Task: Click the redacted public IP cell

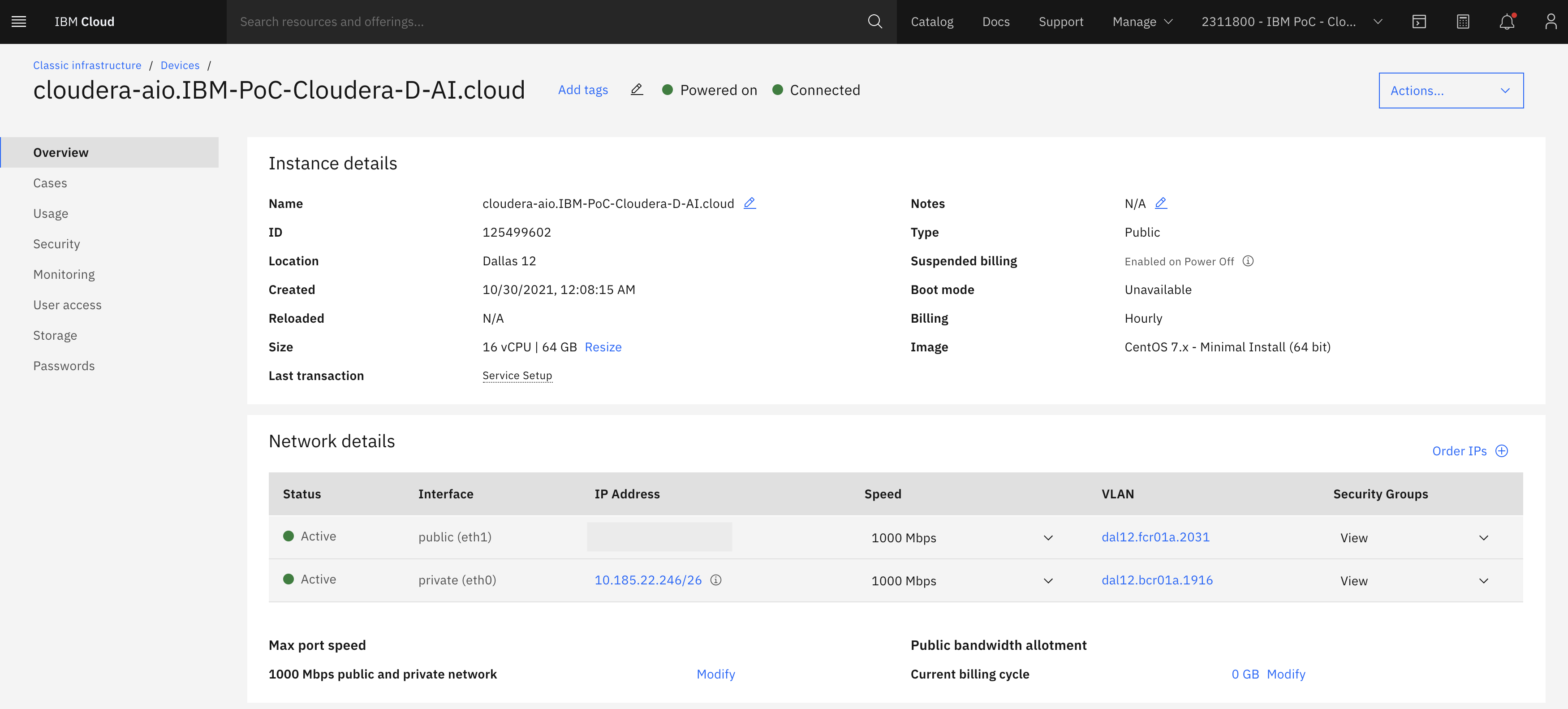Action: 659,537
